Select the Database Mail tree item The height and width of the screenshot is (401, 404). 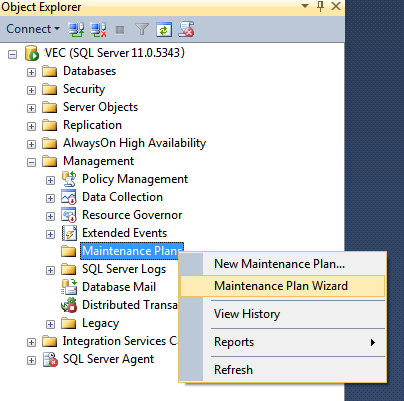point(119,287)
